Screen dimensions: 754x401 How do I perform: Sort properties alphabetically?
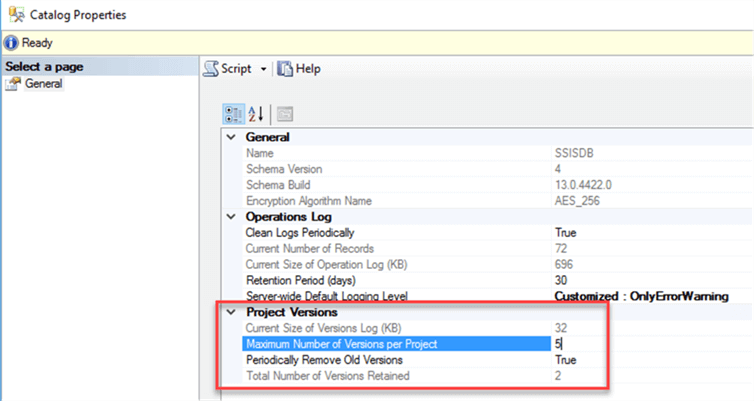255,113
